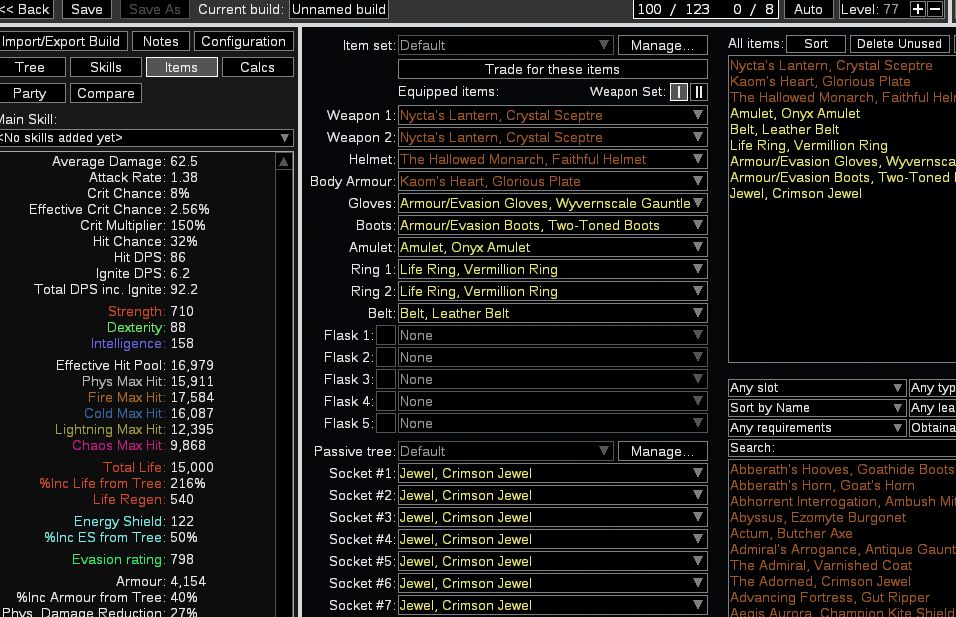Open the Socket #1 jewel dropdown
Screen dimensions: 956x617
[552, 473]
